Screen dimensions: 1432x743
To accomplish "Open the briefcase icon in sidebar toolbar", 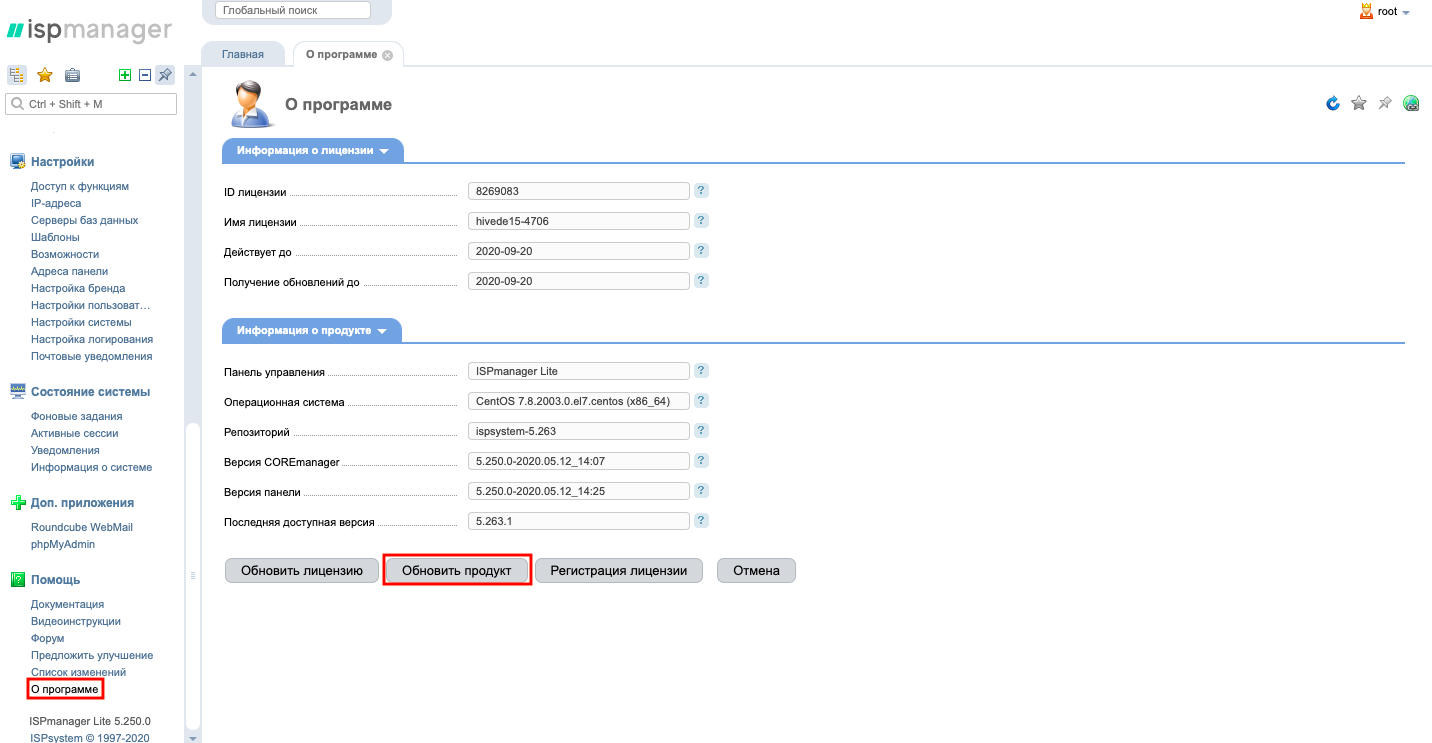I will pyautogui.click(x=72, y=75).
